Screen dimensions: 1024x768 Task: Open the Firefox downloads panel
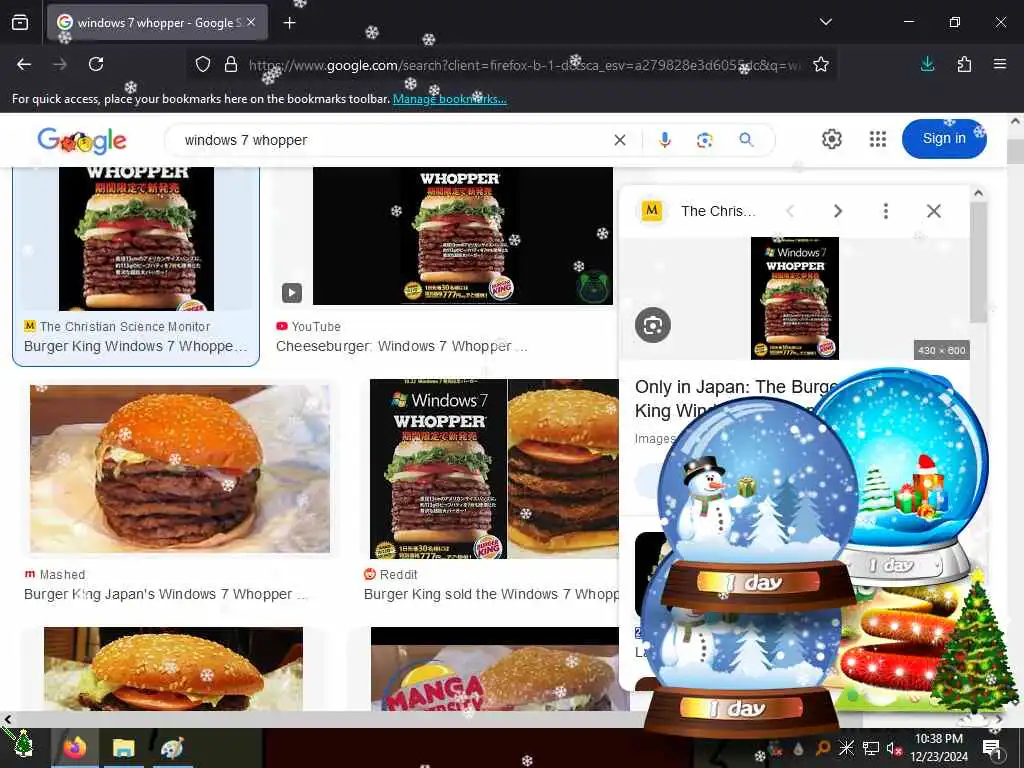pyautogui.click(x=927, y=64)
